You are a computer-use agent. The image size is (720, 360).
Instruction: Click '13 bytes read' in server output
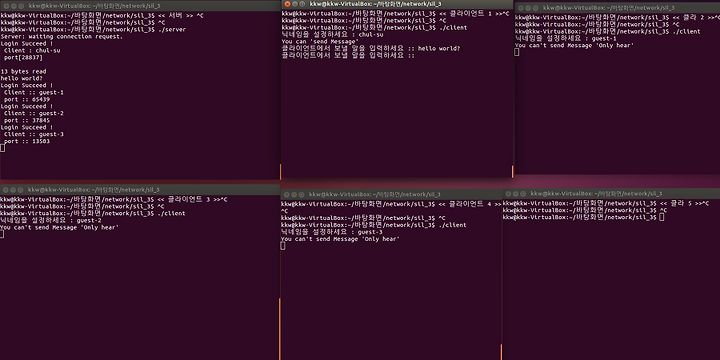23,72
